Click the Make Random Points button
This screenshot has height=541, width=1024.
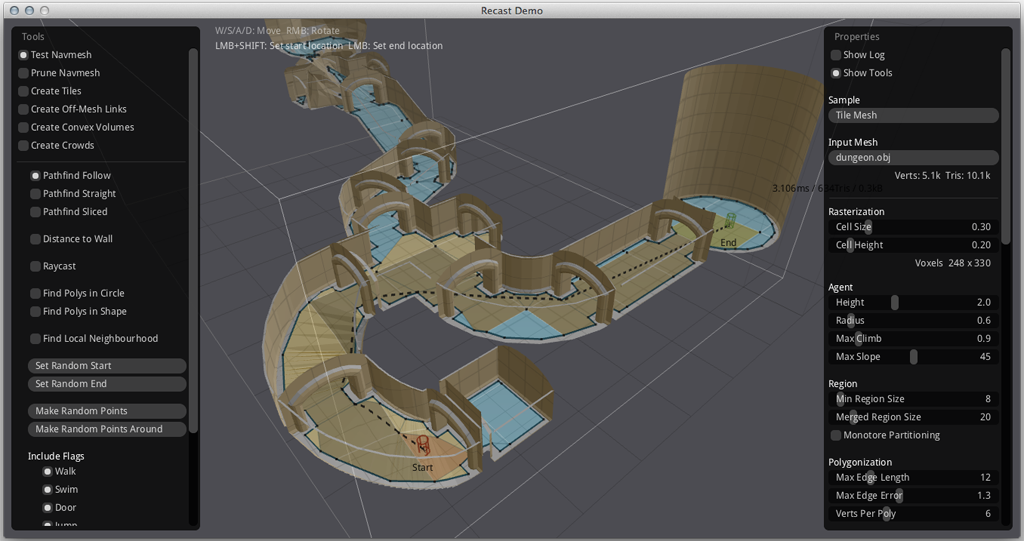(x=107, y=411)
